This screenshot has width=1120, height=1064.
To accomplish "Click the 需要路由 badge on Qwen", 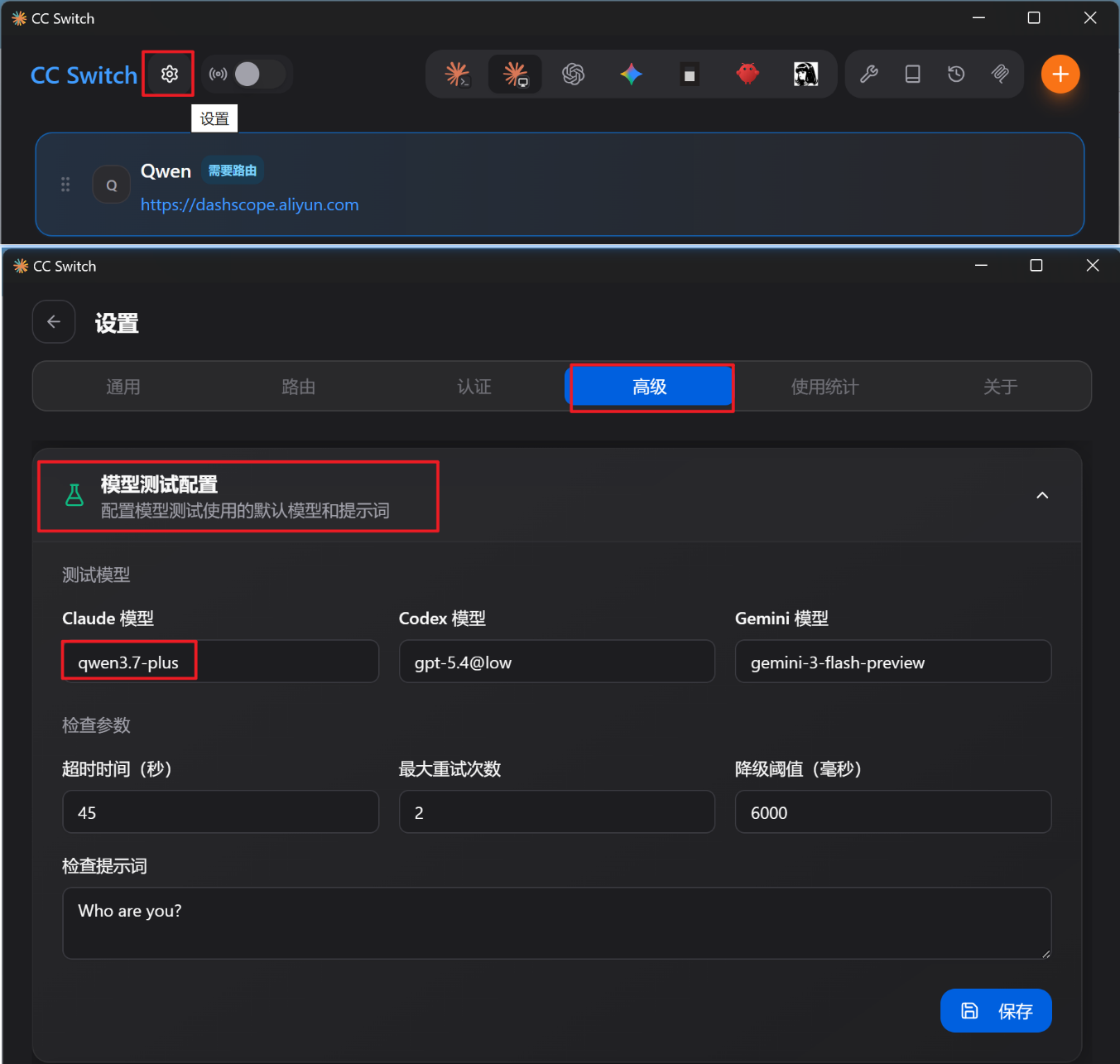I will [233, 171].
